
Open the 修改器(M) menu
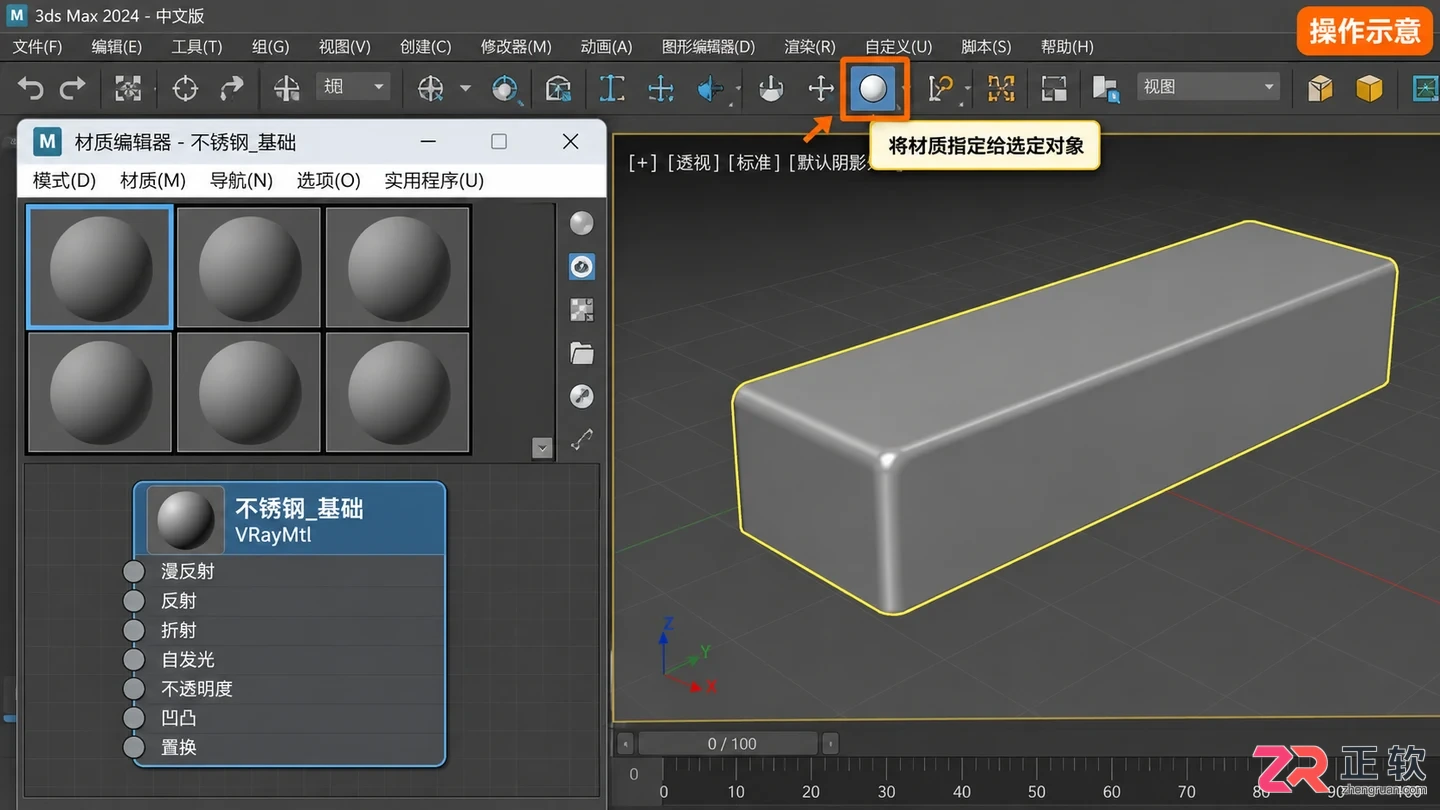click(x=516, y=47)
